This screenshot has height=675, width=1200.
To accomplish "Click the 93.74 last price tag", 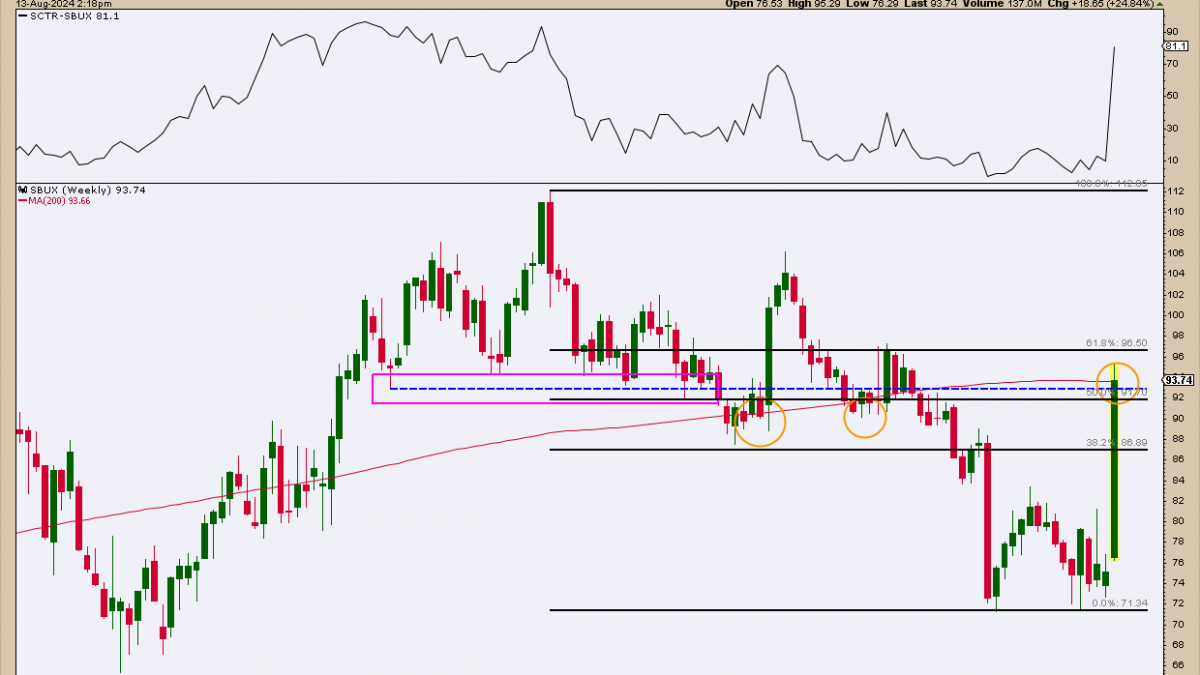I will (x=1178, y=380).
